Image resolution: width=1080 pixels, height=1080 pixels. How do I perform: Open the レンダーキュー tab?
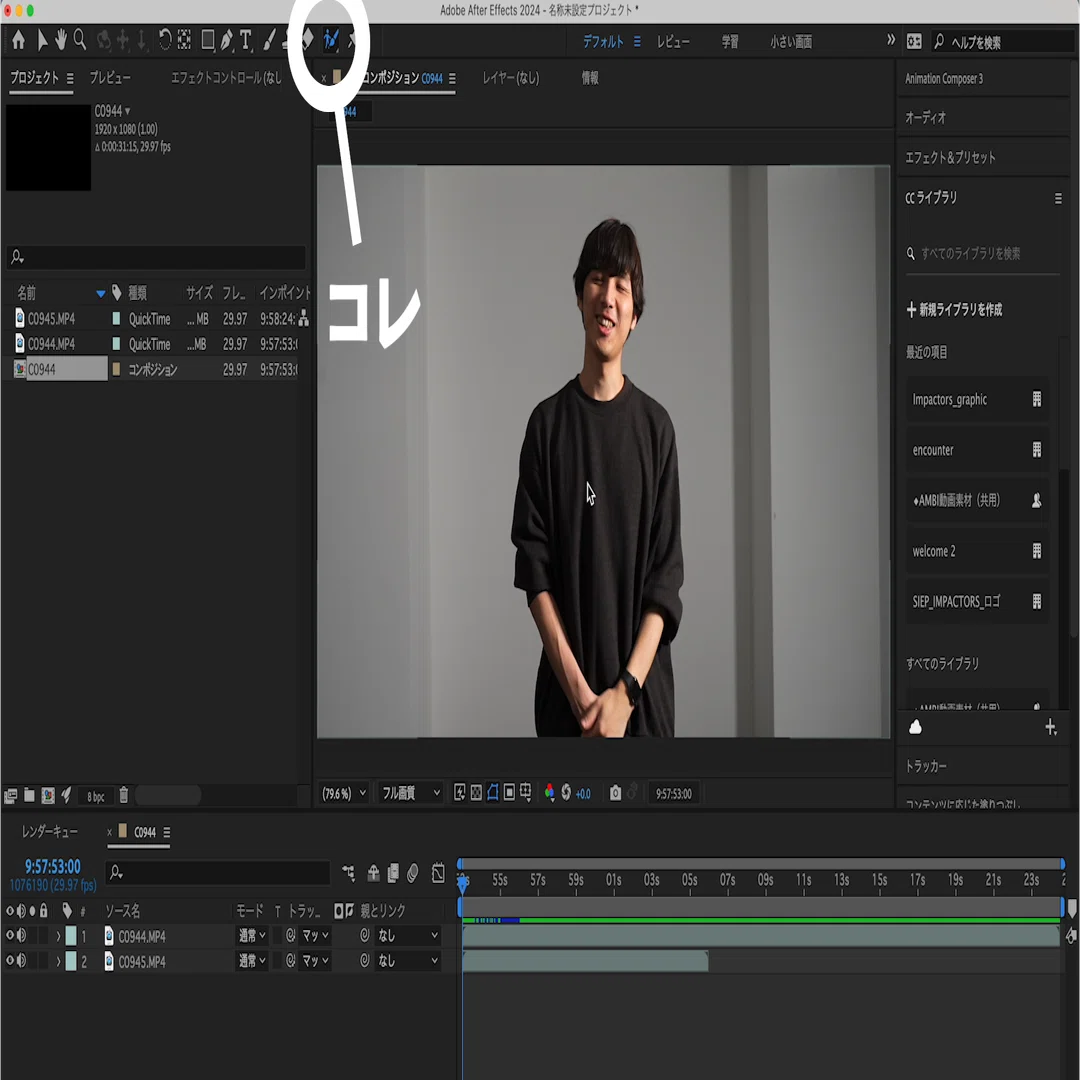pyautogui.click(x=50, y=832)
